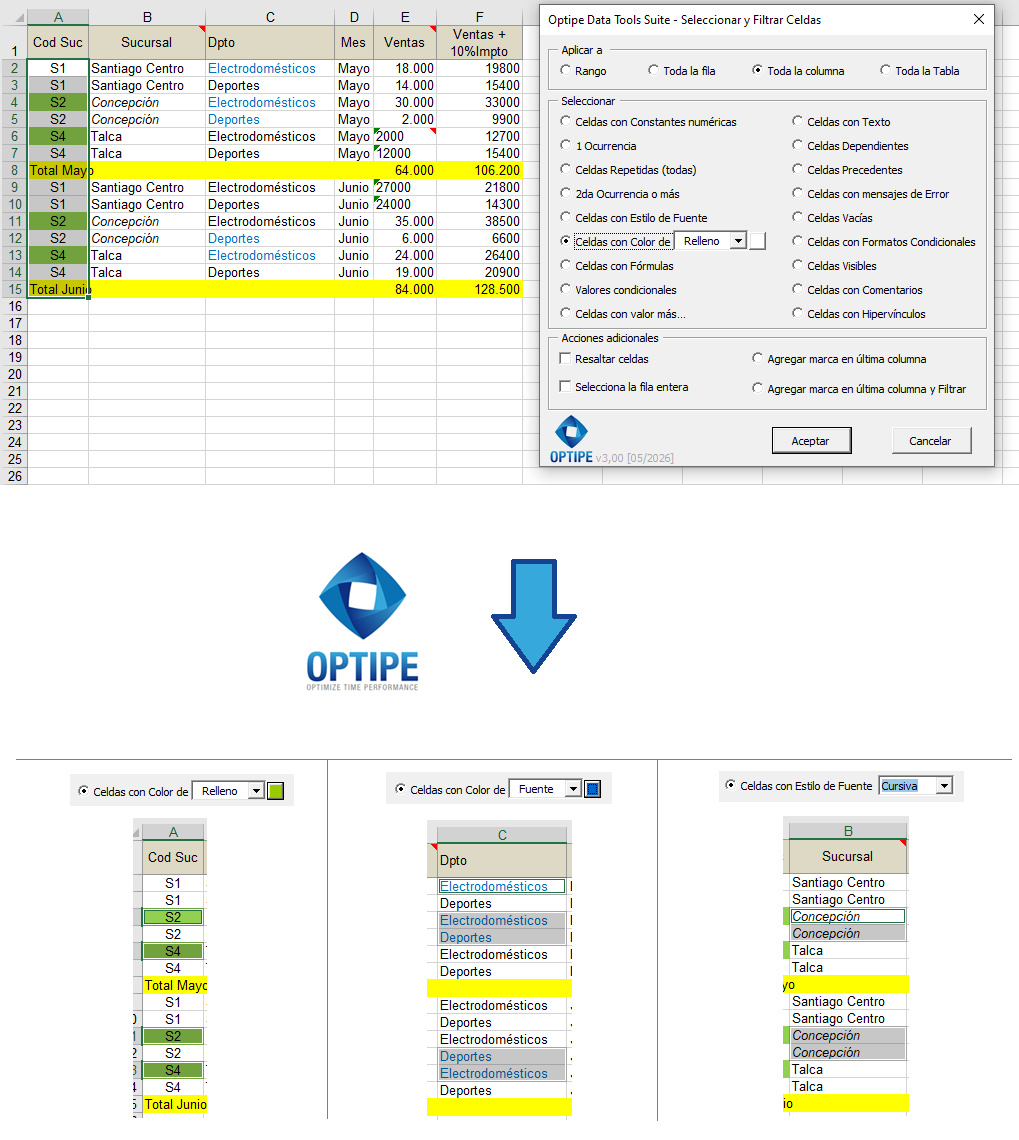Viewport: 1019px width, 1140px height.
Task: Click the select-all corner of spreadsheet
Action: (x=15, y=17)
